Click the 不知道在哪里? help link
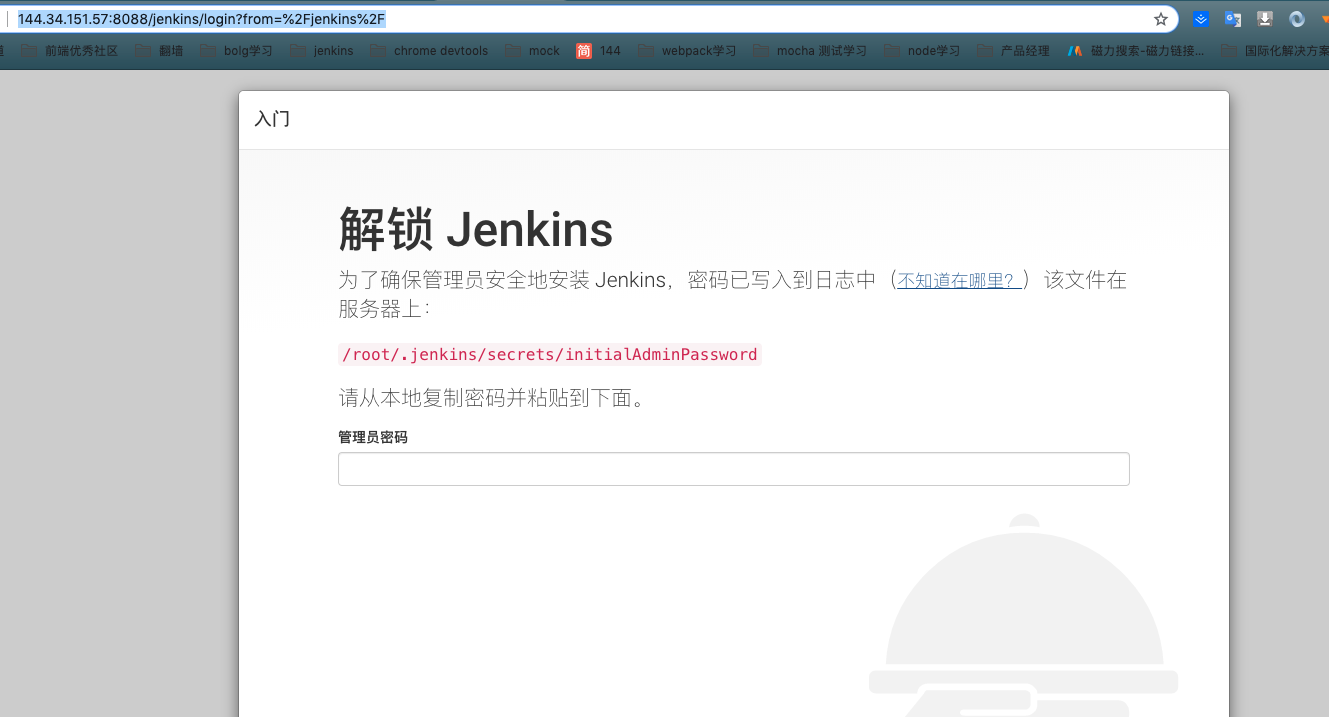 [956, 281]
